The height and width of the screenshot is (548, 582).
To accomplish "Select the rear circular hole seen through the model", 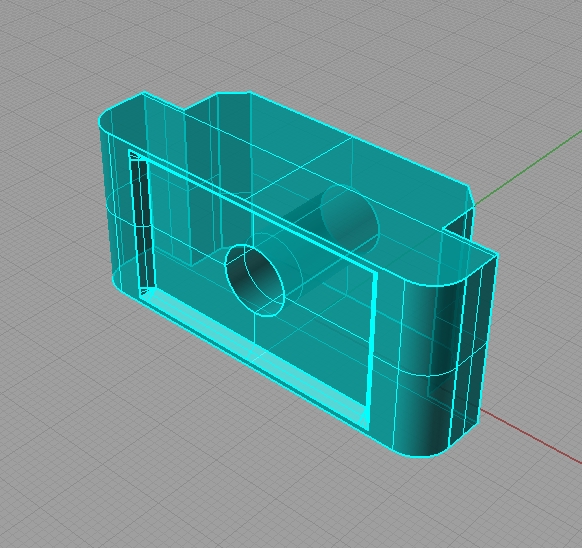I will (349, 218).
